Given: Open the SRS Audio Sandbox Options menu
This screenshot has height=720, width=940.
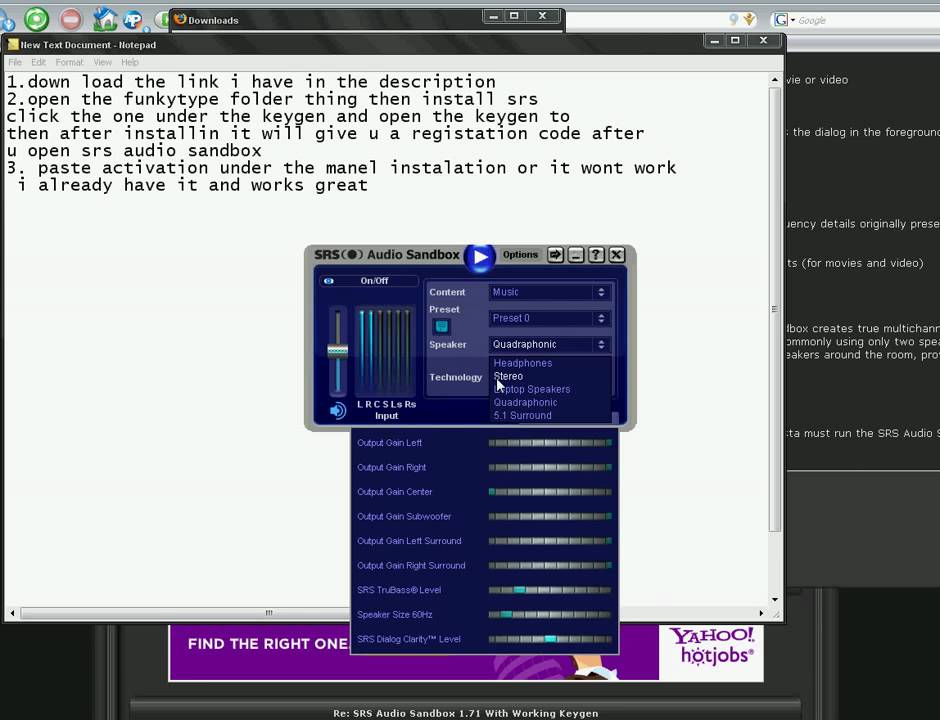Looking at the screenshot, I should 520,255.
